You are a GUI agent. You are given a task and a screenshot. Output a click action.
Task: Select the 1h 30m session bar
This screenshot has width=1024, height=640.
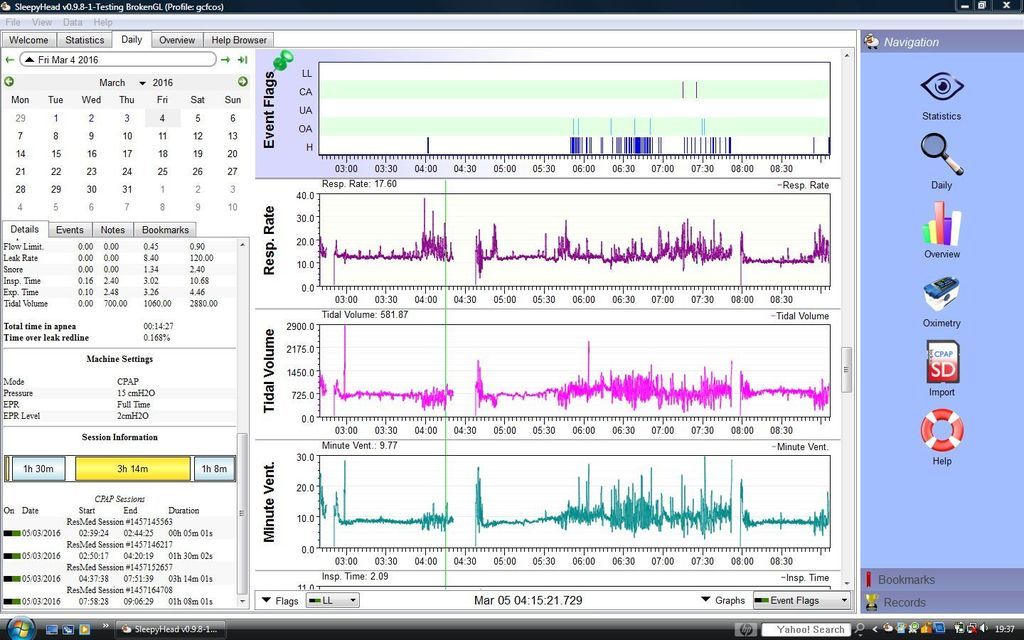(38, 469)
